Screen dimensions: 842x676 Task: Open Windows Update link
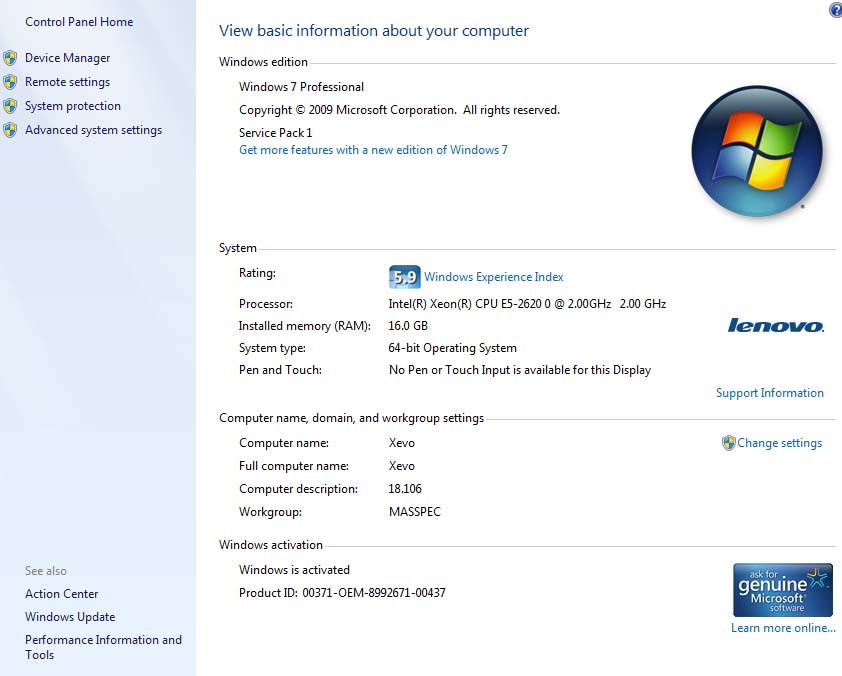(x=70, y=617)
